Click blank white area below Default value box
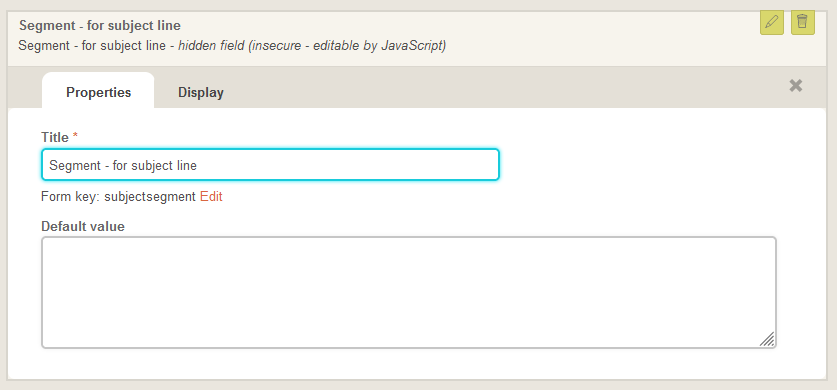The image size is (837, 390). point(409,364)
